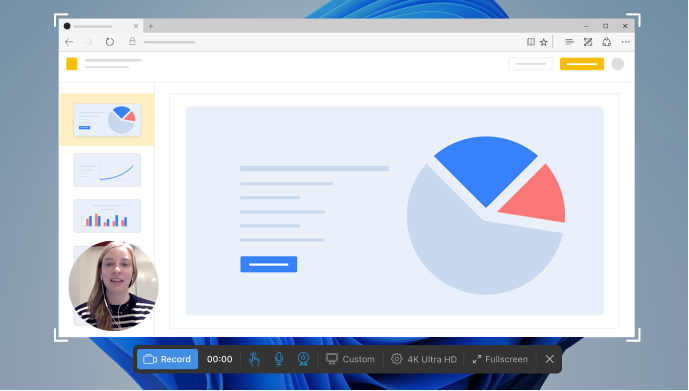
Task: Open the reading view book icon
Action: click(x=531, y=42)
